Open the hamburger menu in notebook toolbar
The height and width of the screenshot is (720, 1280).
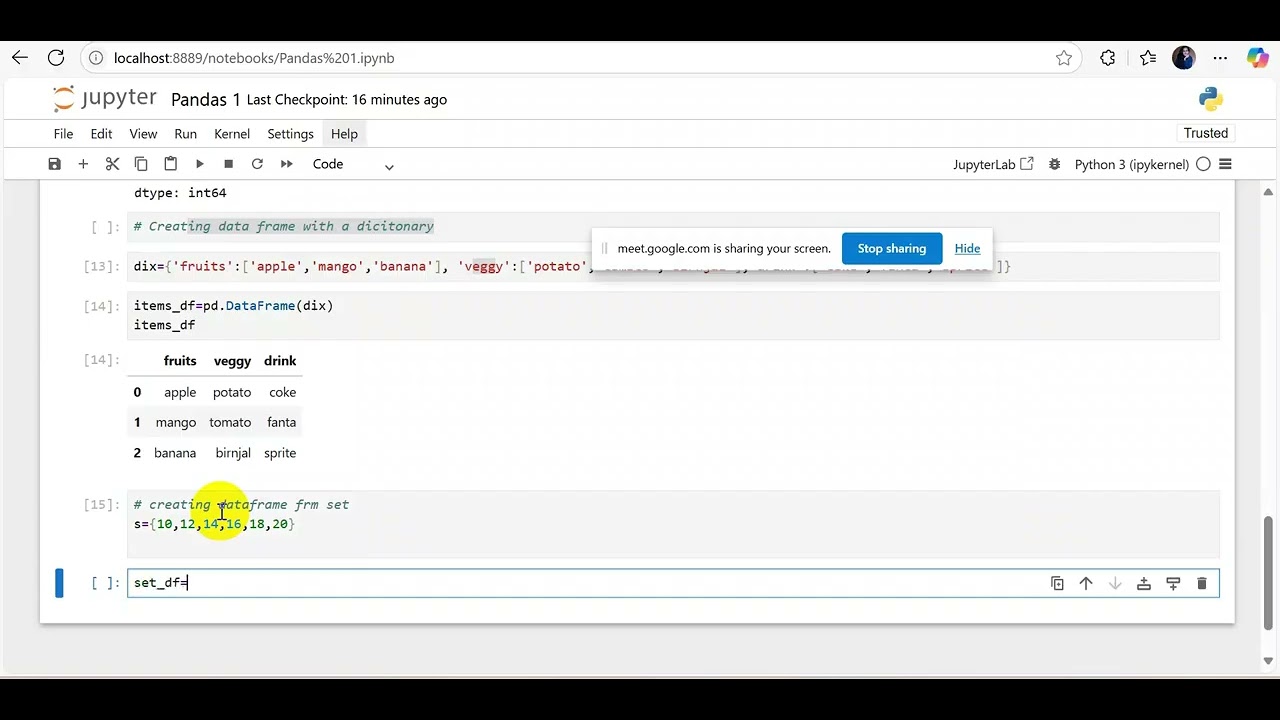pos(1225,164)
